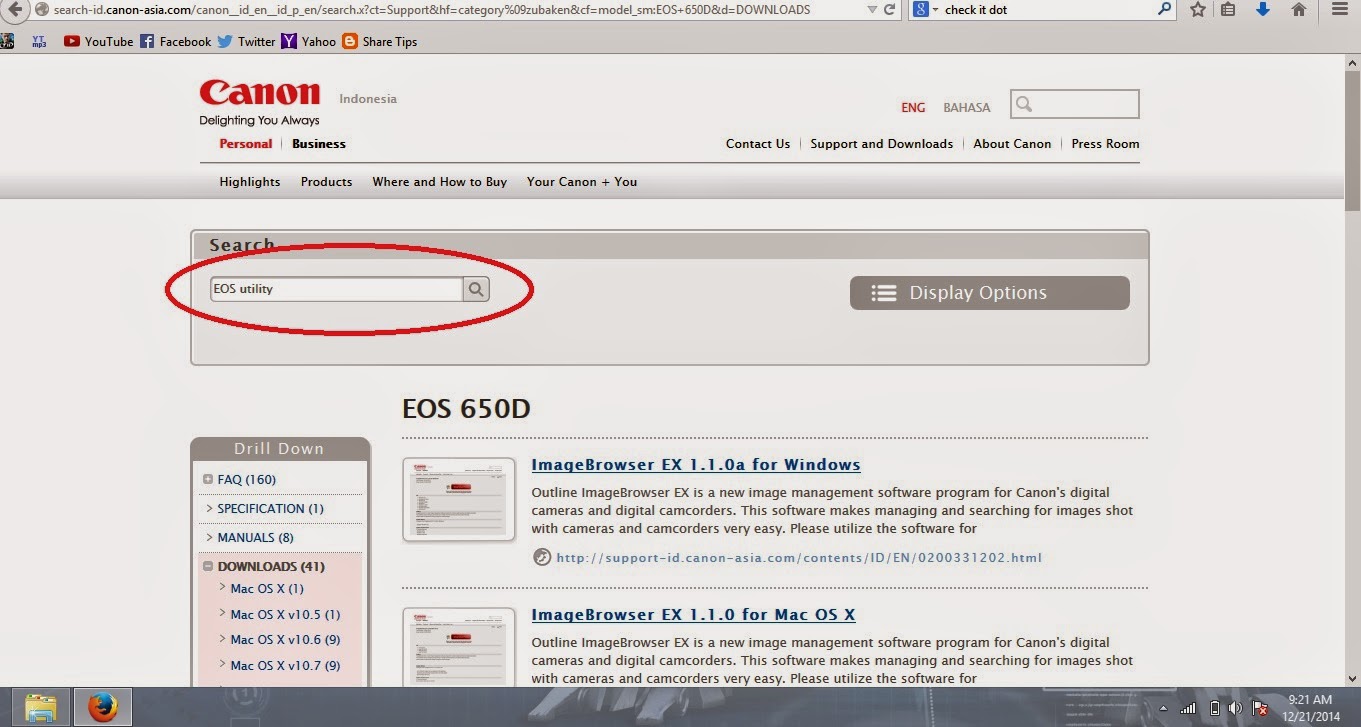Click the vertical page scrollbar
This screenshot has width=1361, height=727.
coord(1352,140)
